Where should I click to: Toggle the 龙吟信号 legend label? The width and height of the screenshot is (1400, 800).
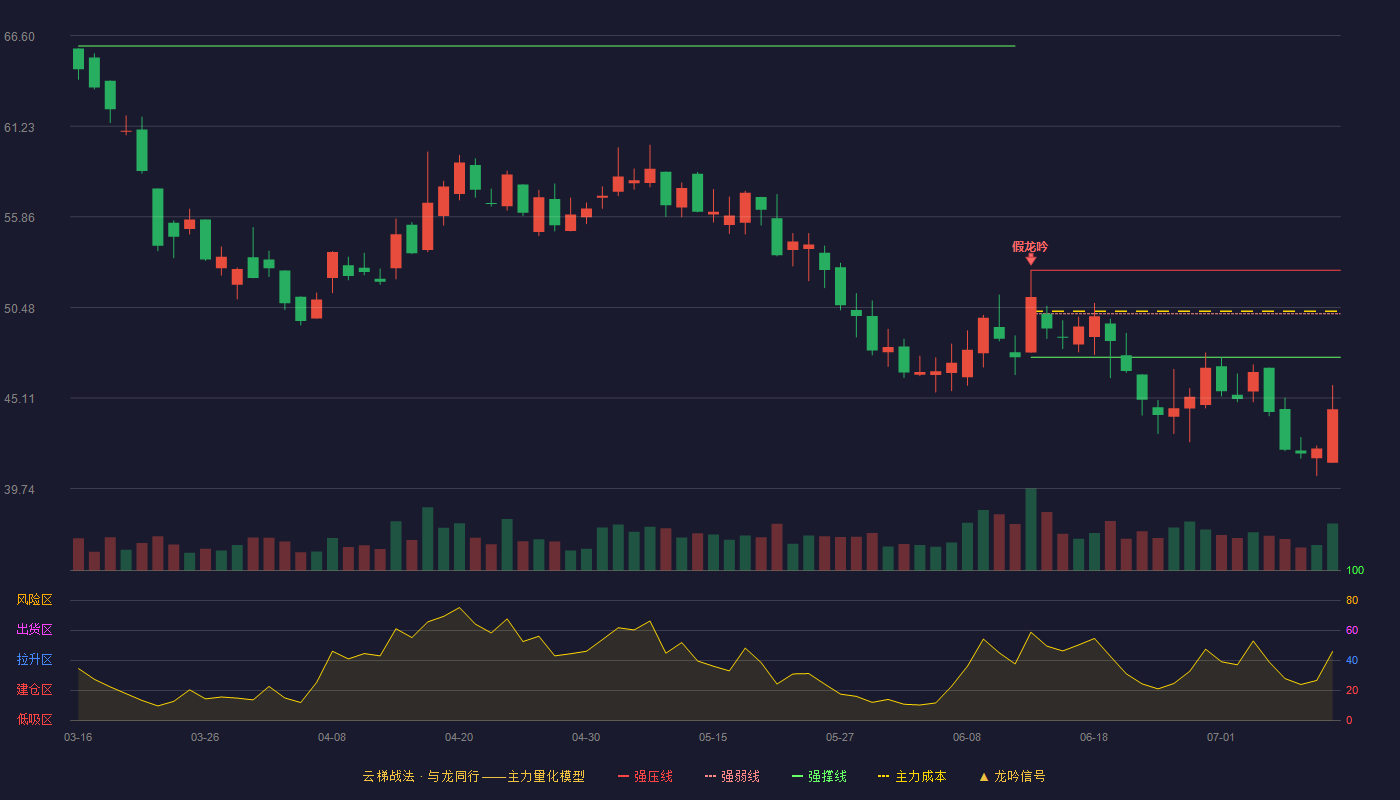tap(1019, 776)
